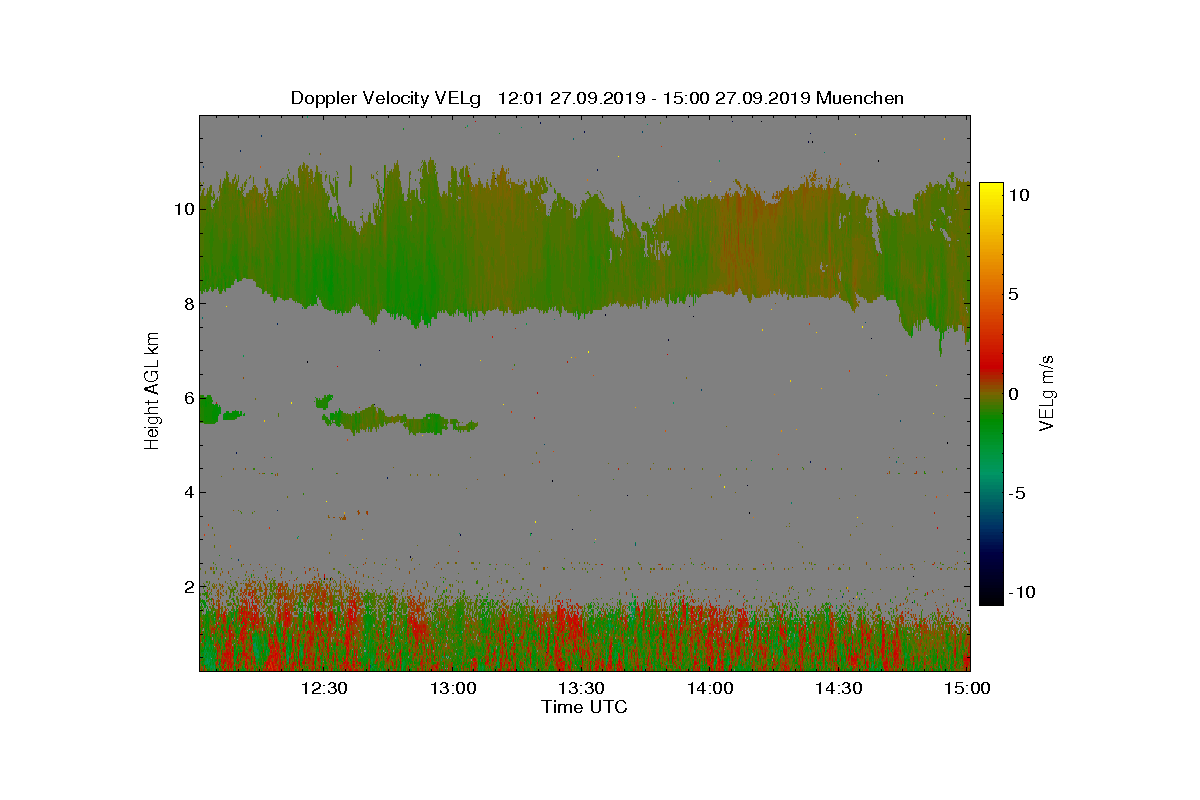Click the black bottom of the colorbar
Screen dimensions: 1200x800
pyautogui.click(x=991, y=596)
